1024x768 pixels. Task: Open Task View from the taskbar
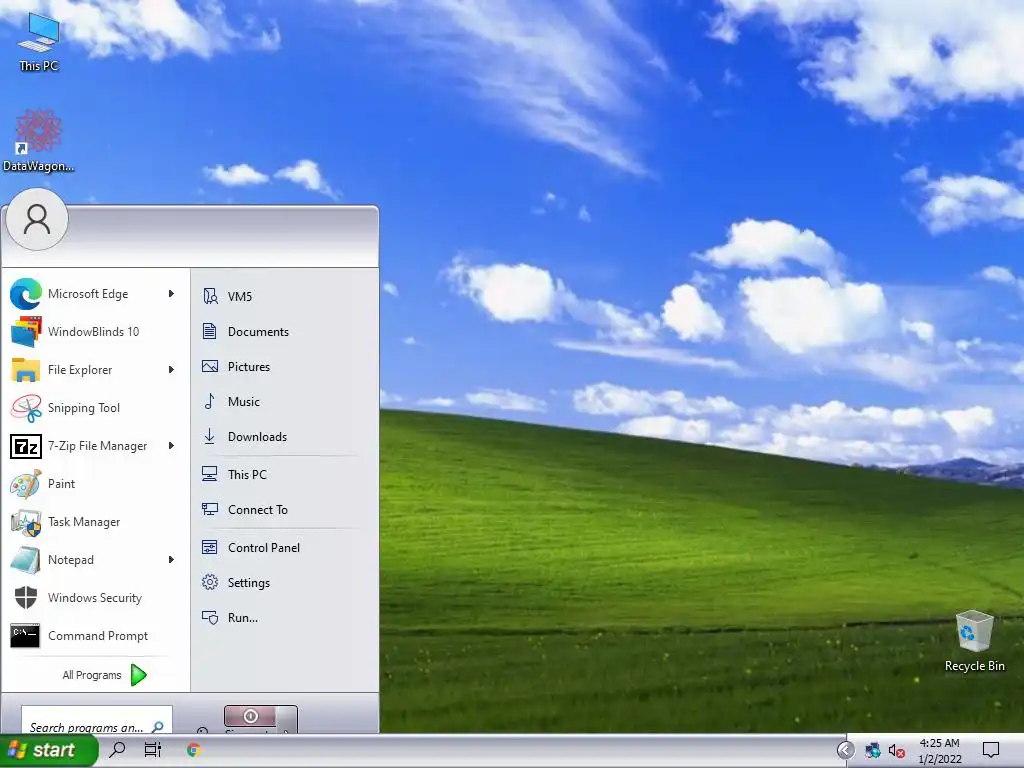point(153,750)
